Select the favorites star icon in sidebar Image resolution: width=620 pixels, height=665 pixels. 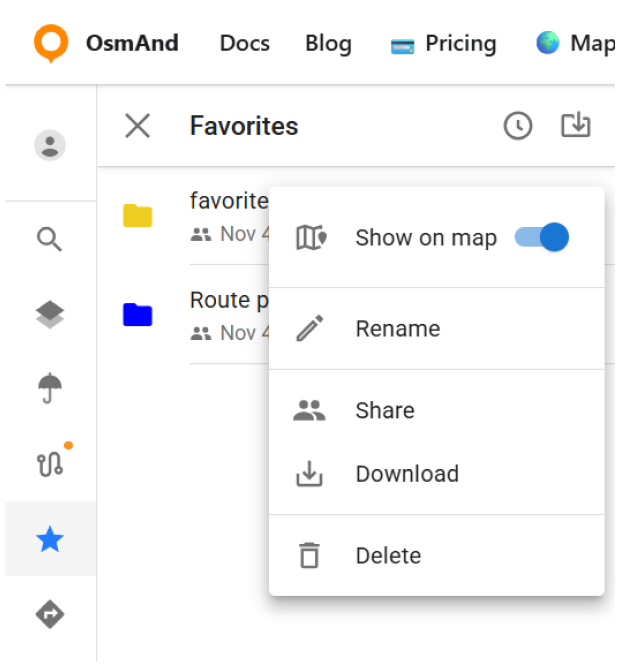(x=50, y=540)
